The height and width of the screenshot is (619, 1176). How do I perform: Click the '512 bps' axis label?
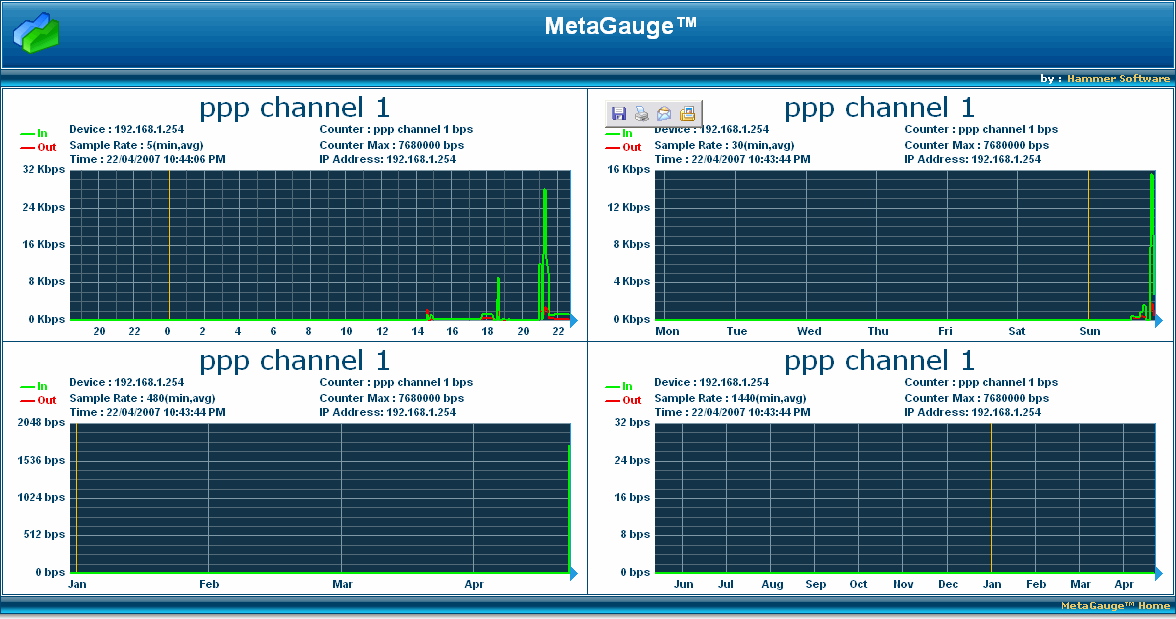(44, 534)
